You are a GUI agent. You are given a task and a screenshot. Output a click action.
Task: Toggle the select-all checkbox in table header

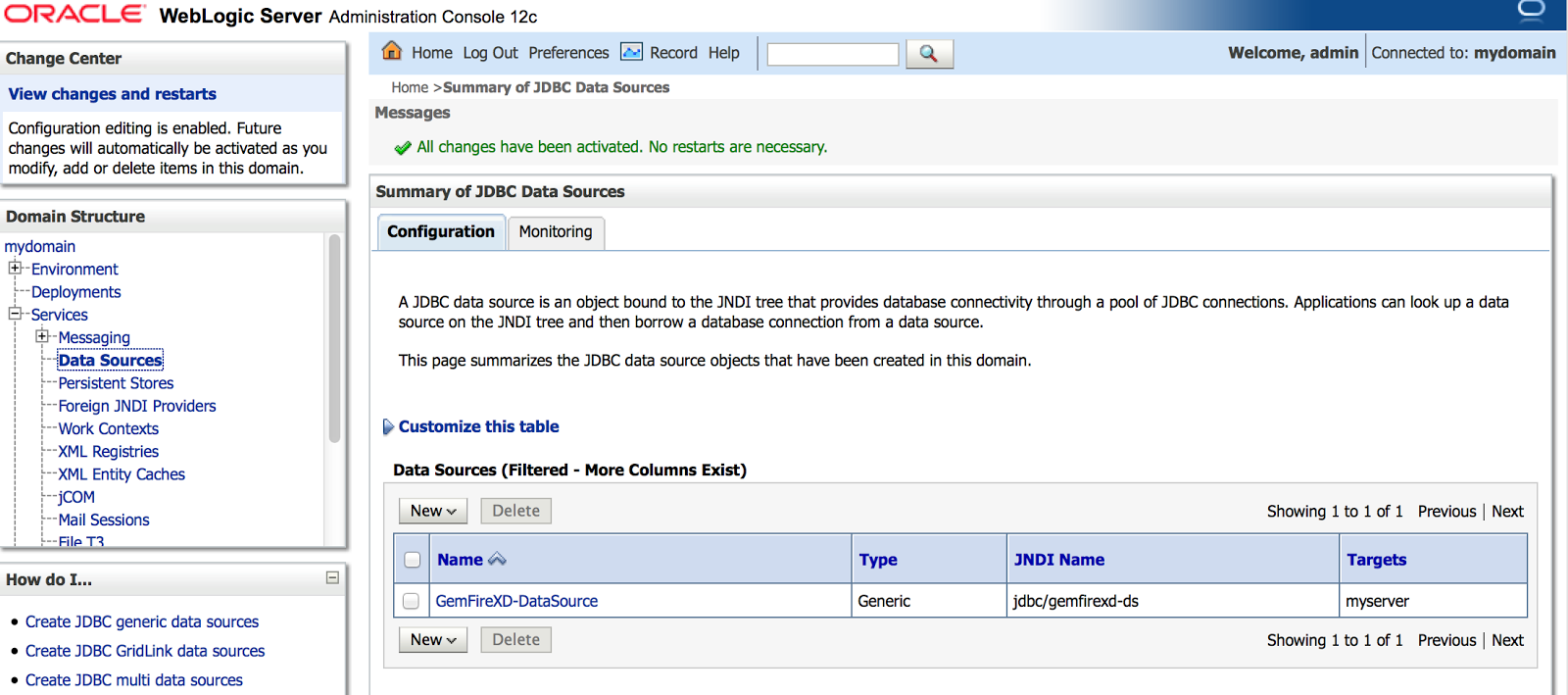413,560
